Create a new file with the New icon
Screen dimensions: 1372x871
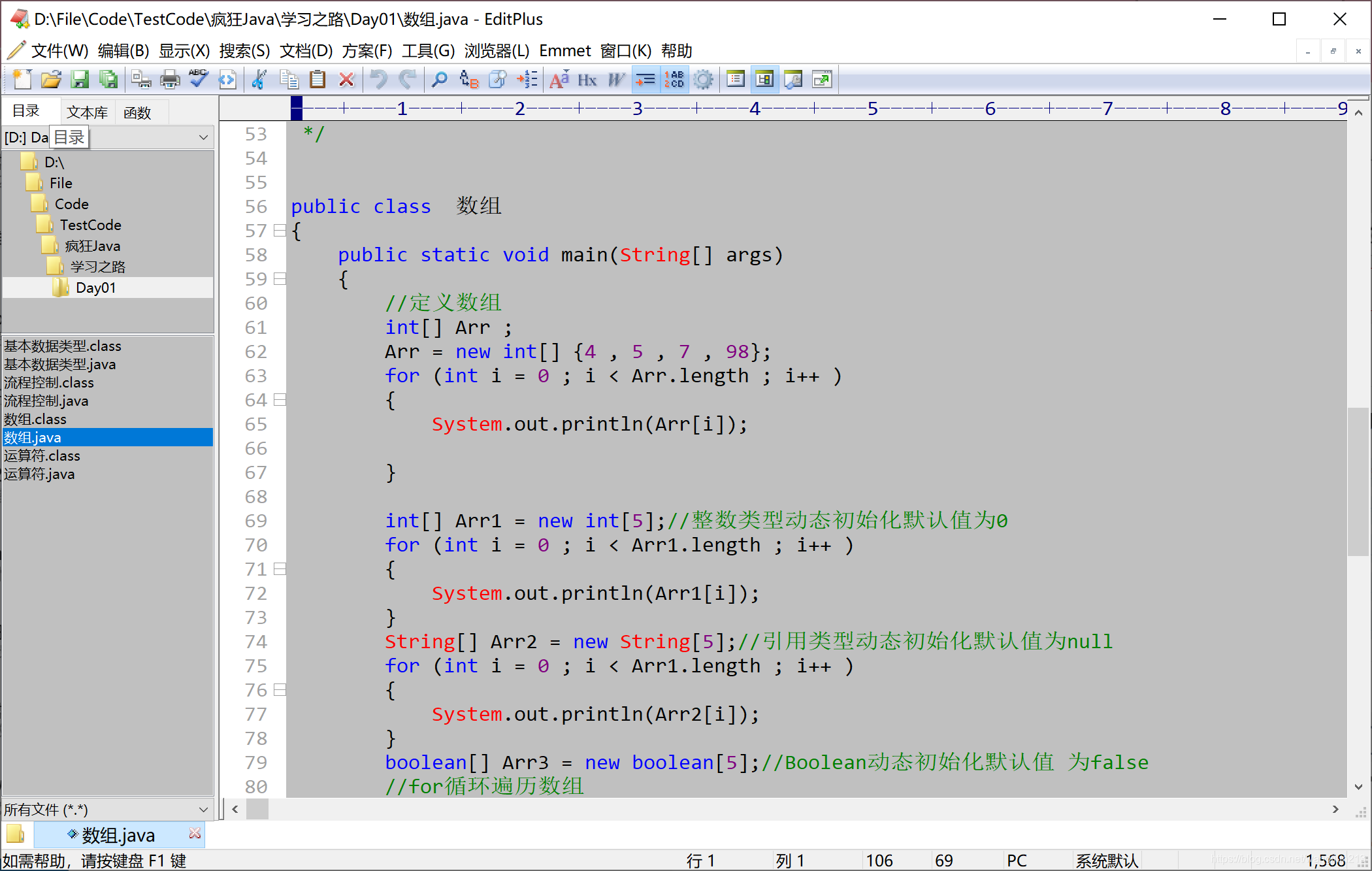point(22,80)
